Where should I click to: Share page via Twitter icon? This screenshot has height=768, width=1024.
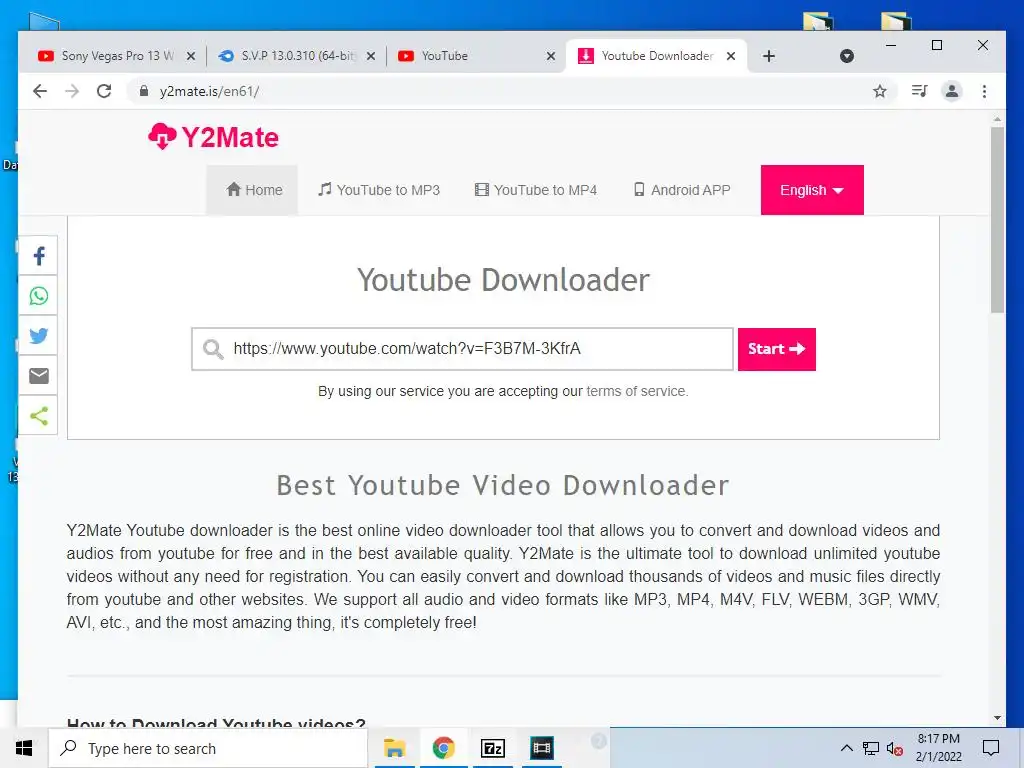[39, 336]
